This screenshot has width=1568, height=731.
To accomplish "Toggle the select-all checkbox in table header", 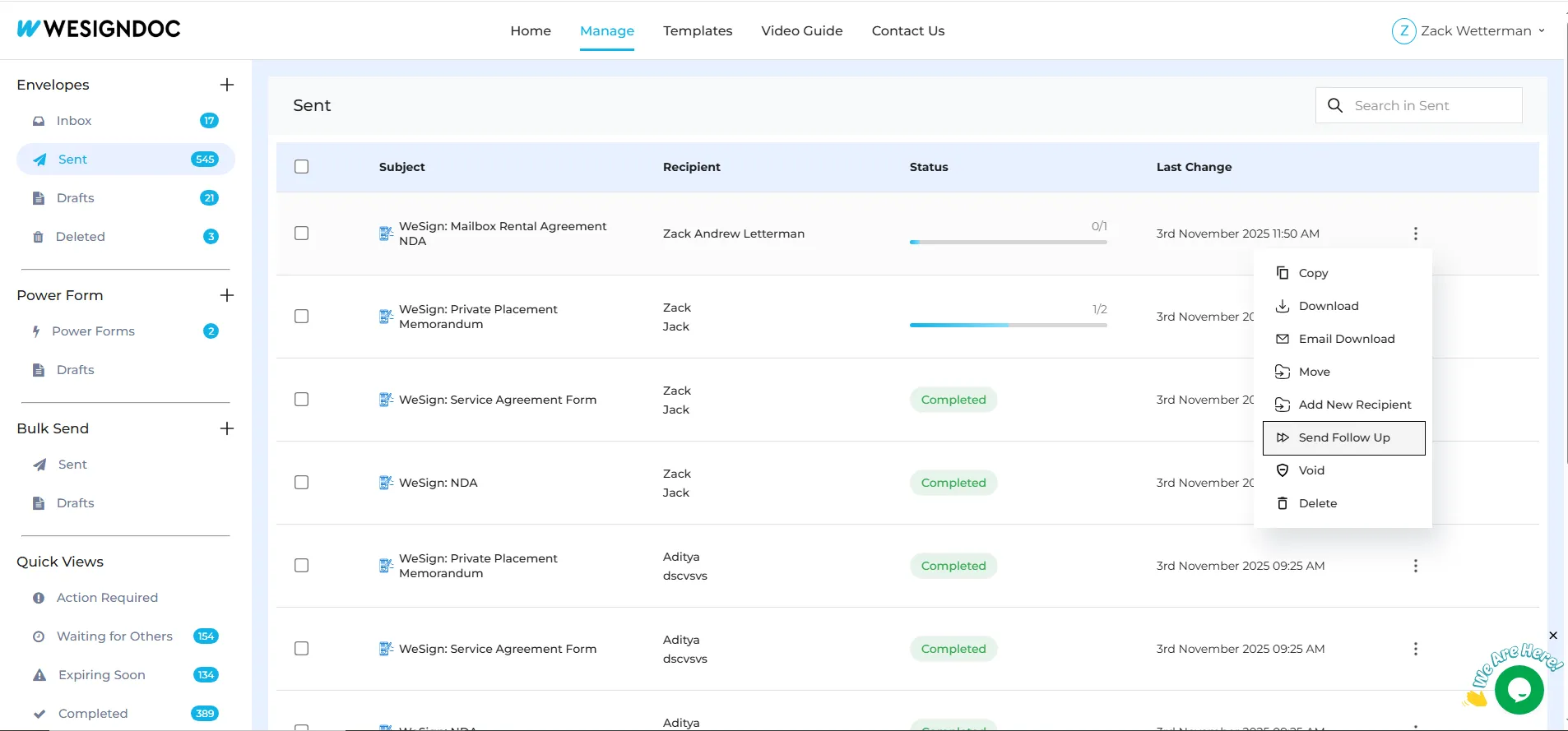I will coord(302,167).
